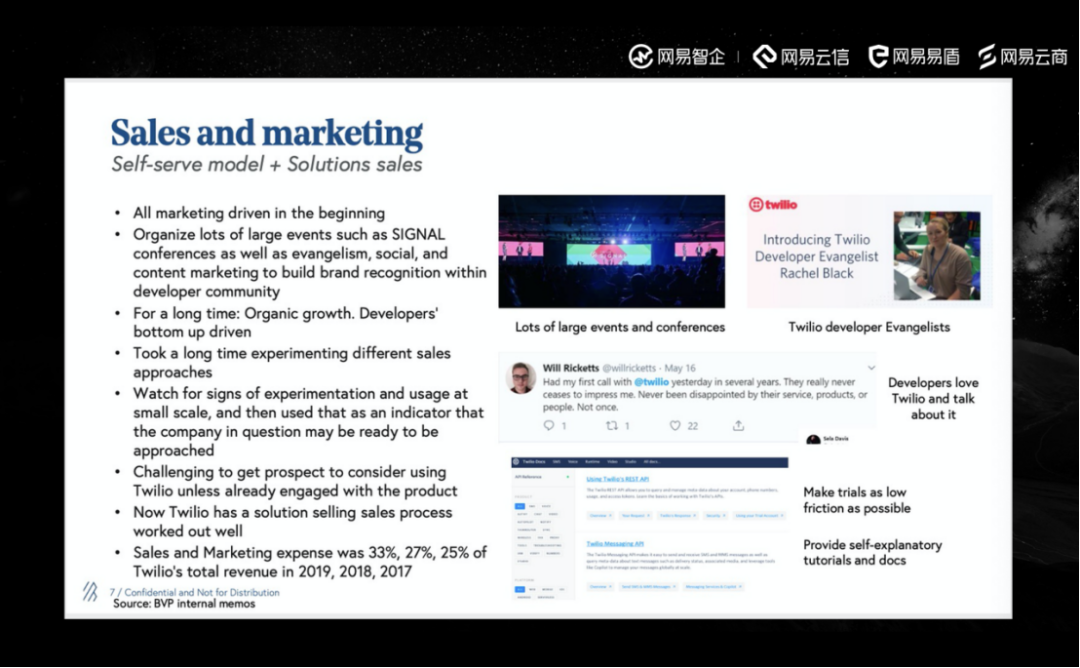The height and width of the screenshot is (668, 1080).
Task: Select the Rachel Black evangelist photo
Action: tap(937, 255)
